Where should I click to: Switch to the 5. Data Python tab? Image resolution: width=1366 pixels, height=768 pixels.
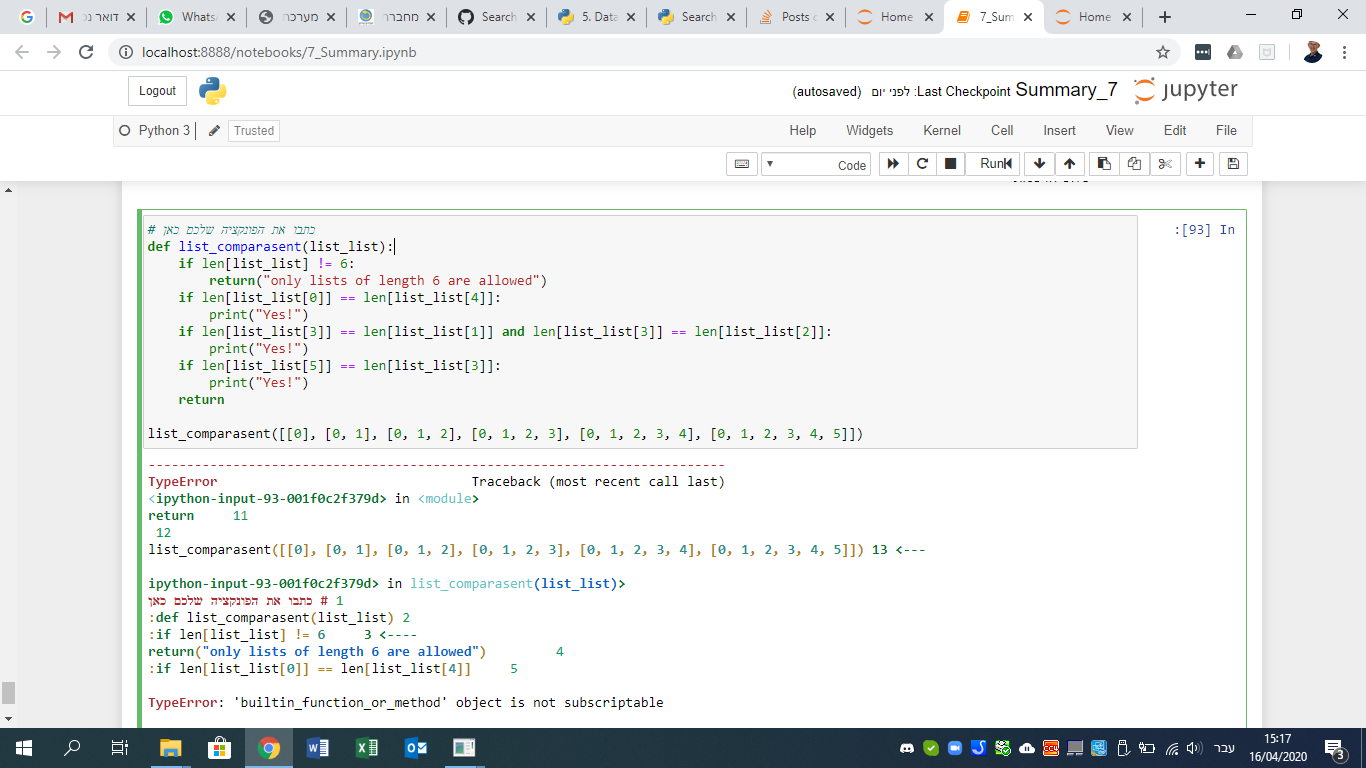[594, 17]
